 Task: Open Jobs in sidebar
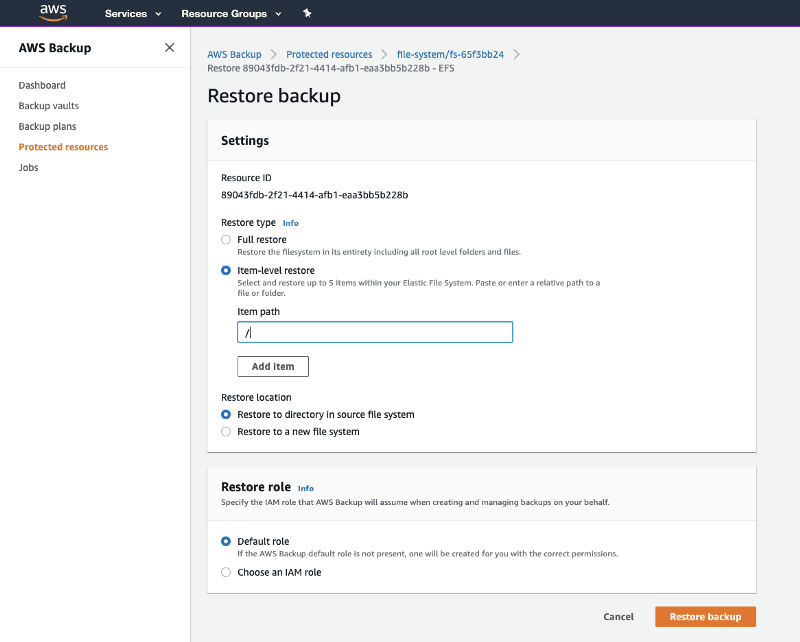[x=29, y=167]
